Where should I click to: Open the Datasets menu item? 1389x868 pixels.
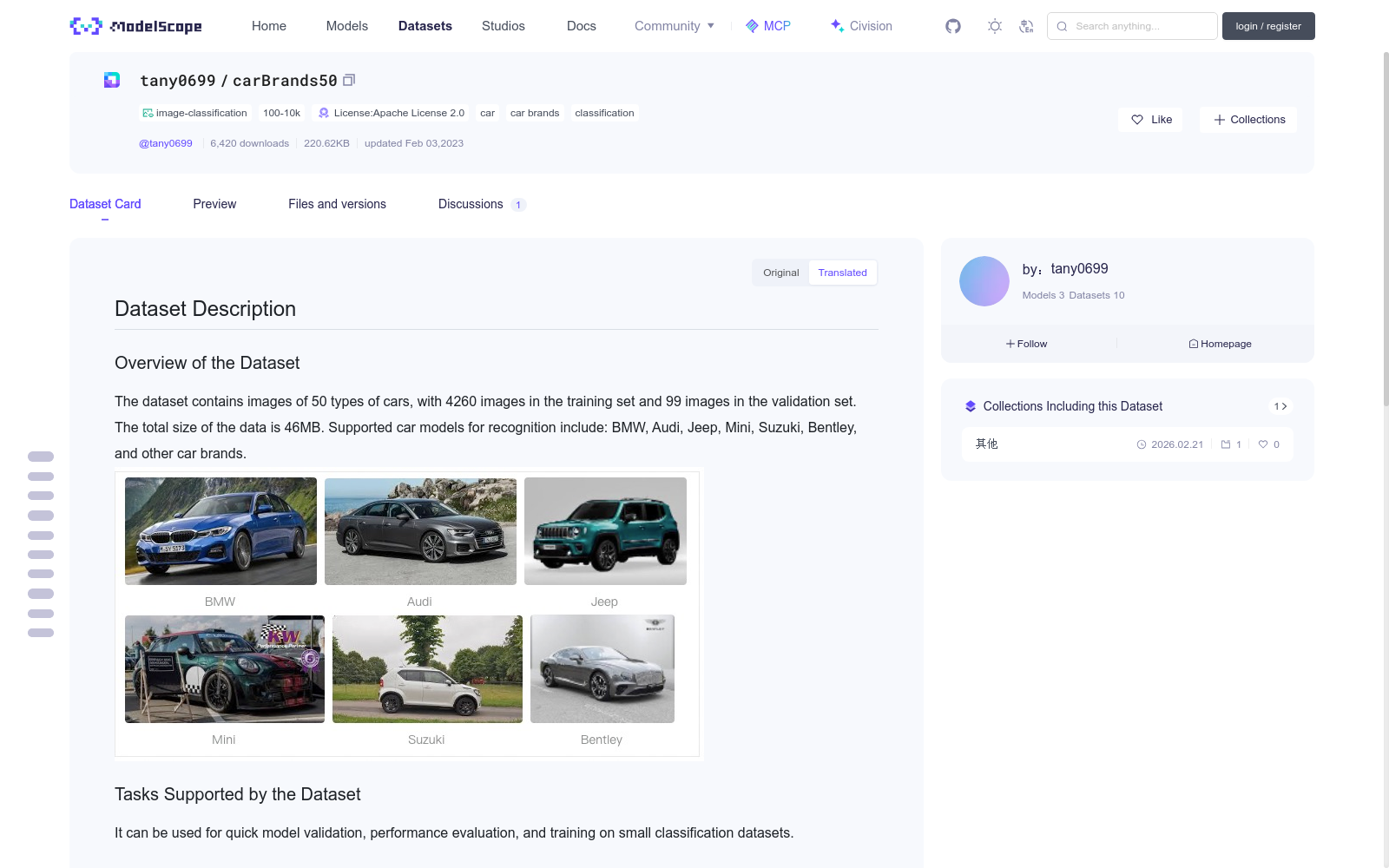coord(425,26)
